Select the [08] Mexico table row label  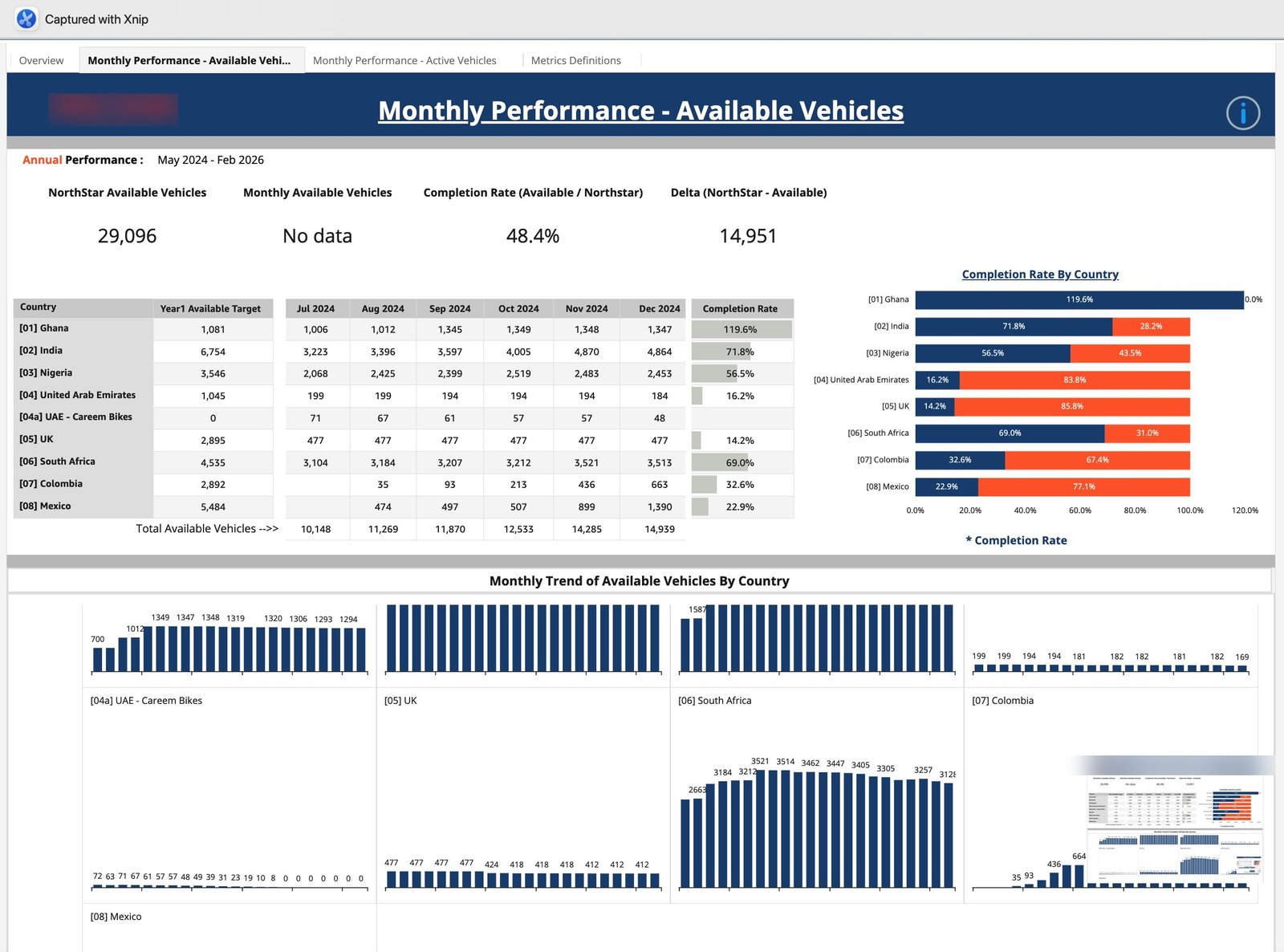pos(45,507)
